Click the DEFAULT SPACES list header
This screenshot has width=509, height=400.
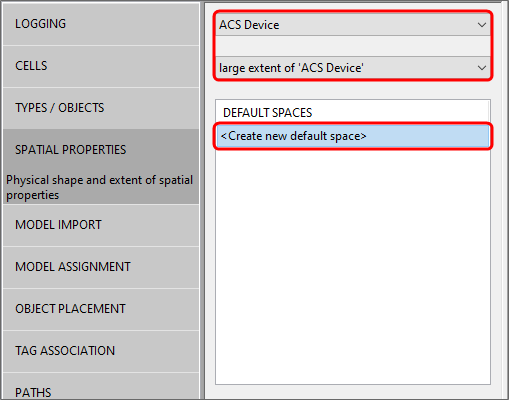268,113
